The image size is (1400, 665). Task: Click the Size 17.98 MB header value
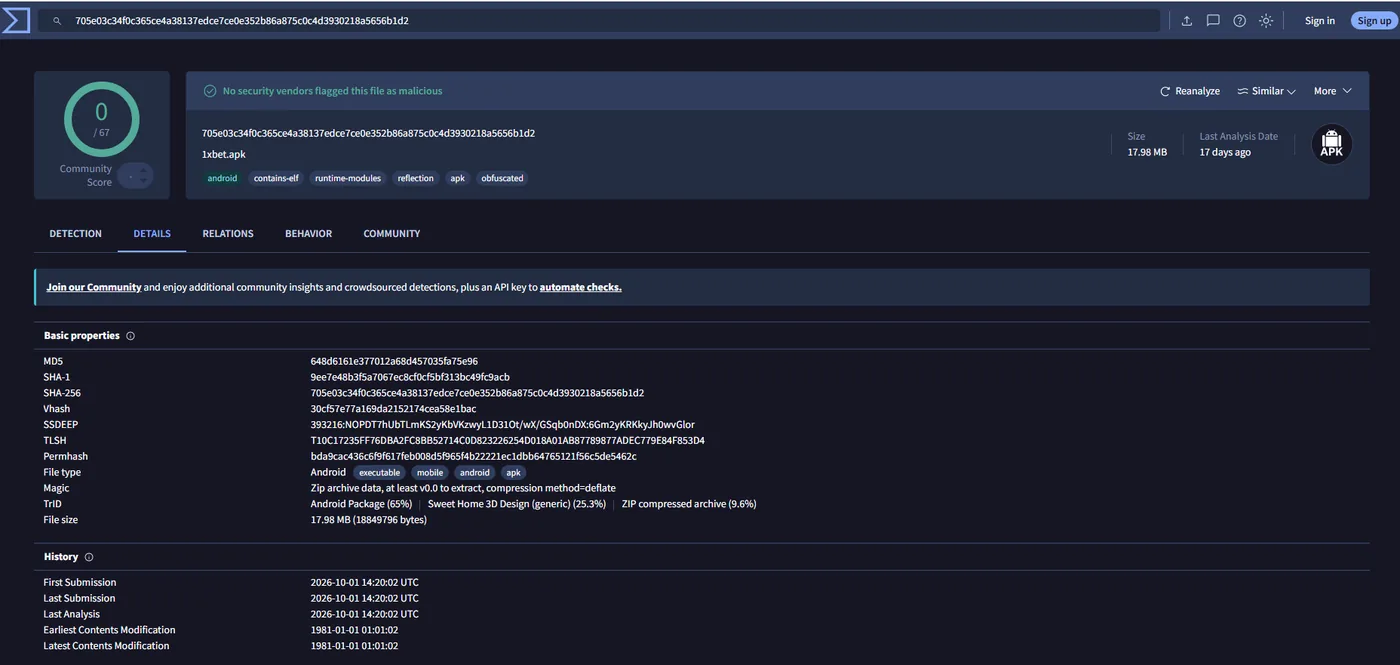1147,153
